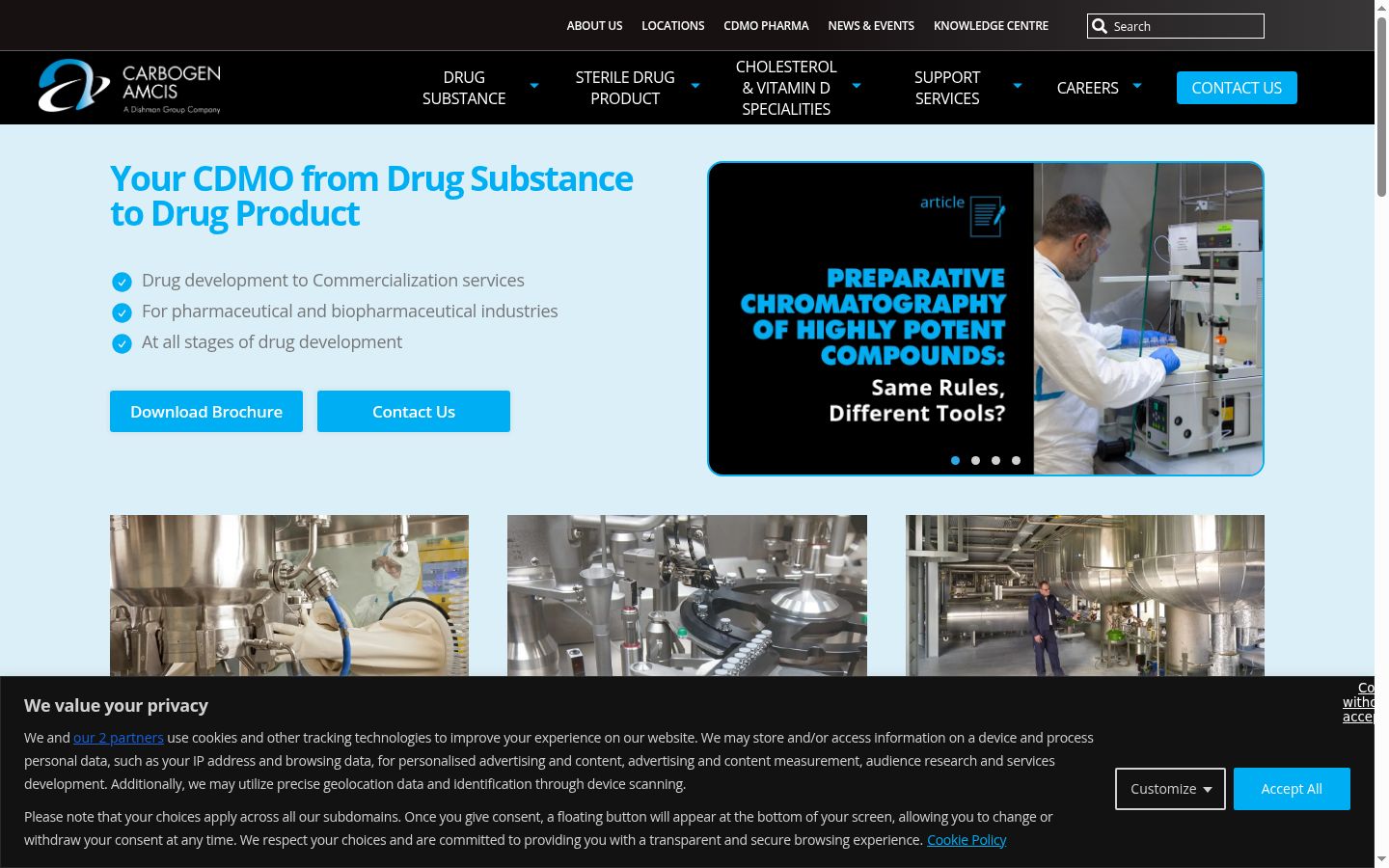The width and height of the screenshot is (1389, 868).
Task: Select the third carousel slide dot
Action: [995, 460]
